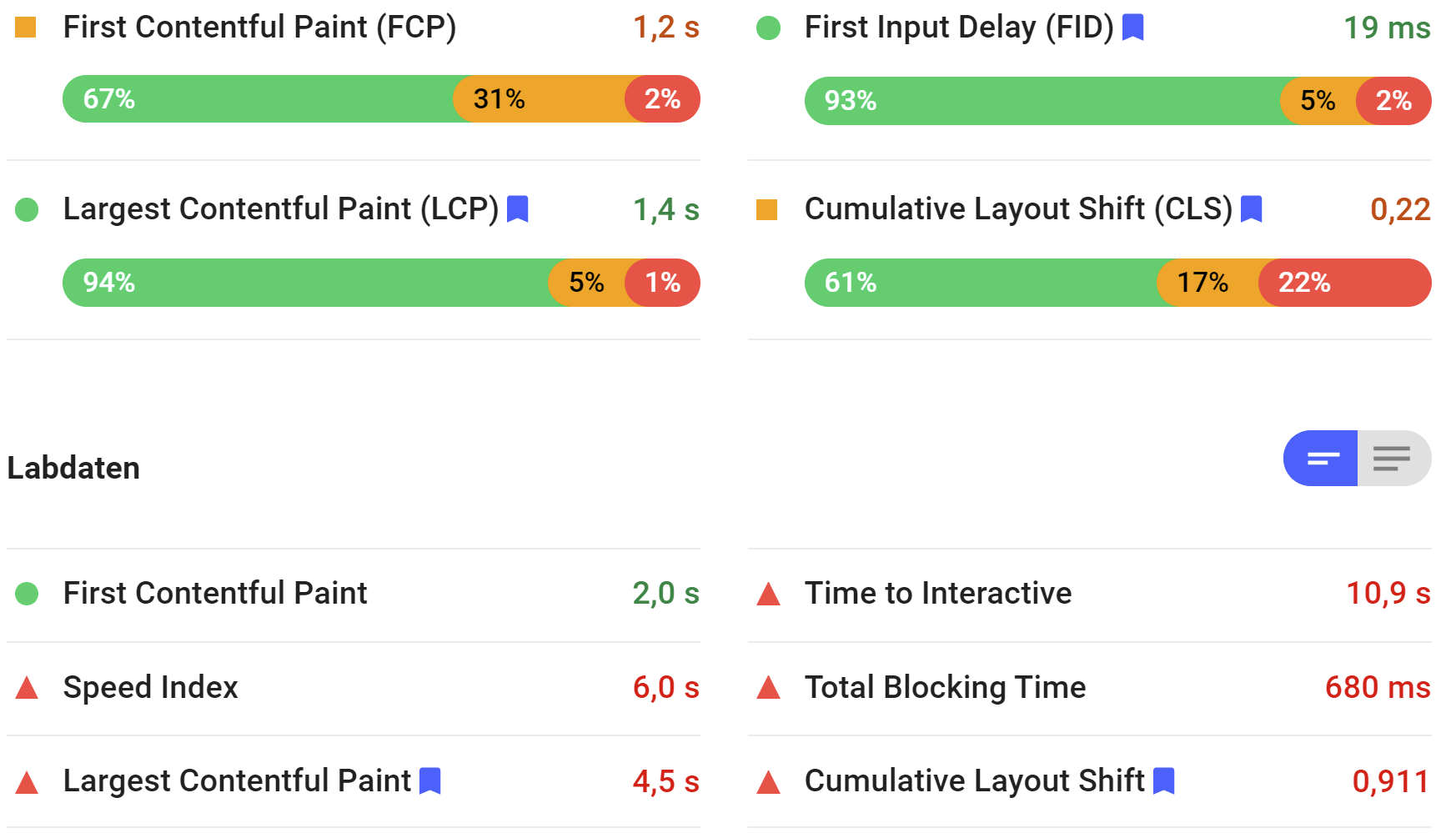Select the red triangle icon next to Total Blocking Time
Viewport: 1456px width, 833px height.
(768, 688)
